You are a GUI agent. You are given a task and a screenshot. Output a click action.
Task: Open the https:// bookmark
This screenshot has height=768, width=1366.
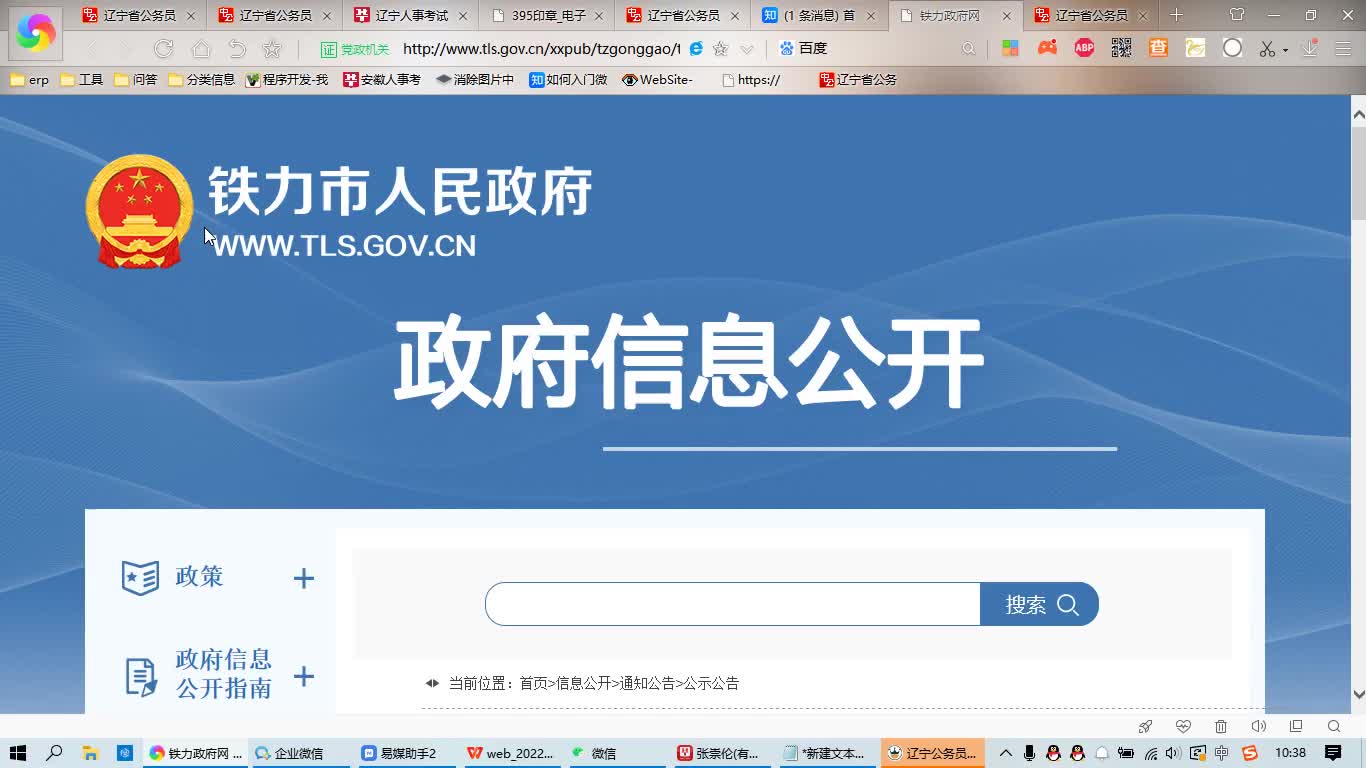click(x=751, y=80)
